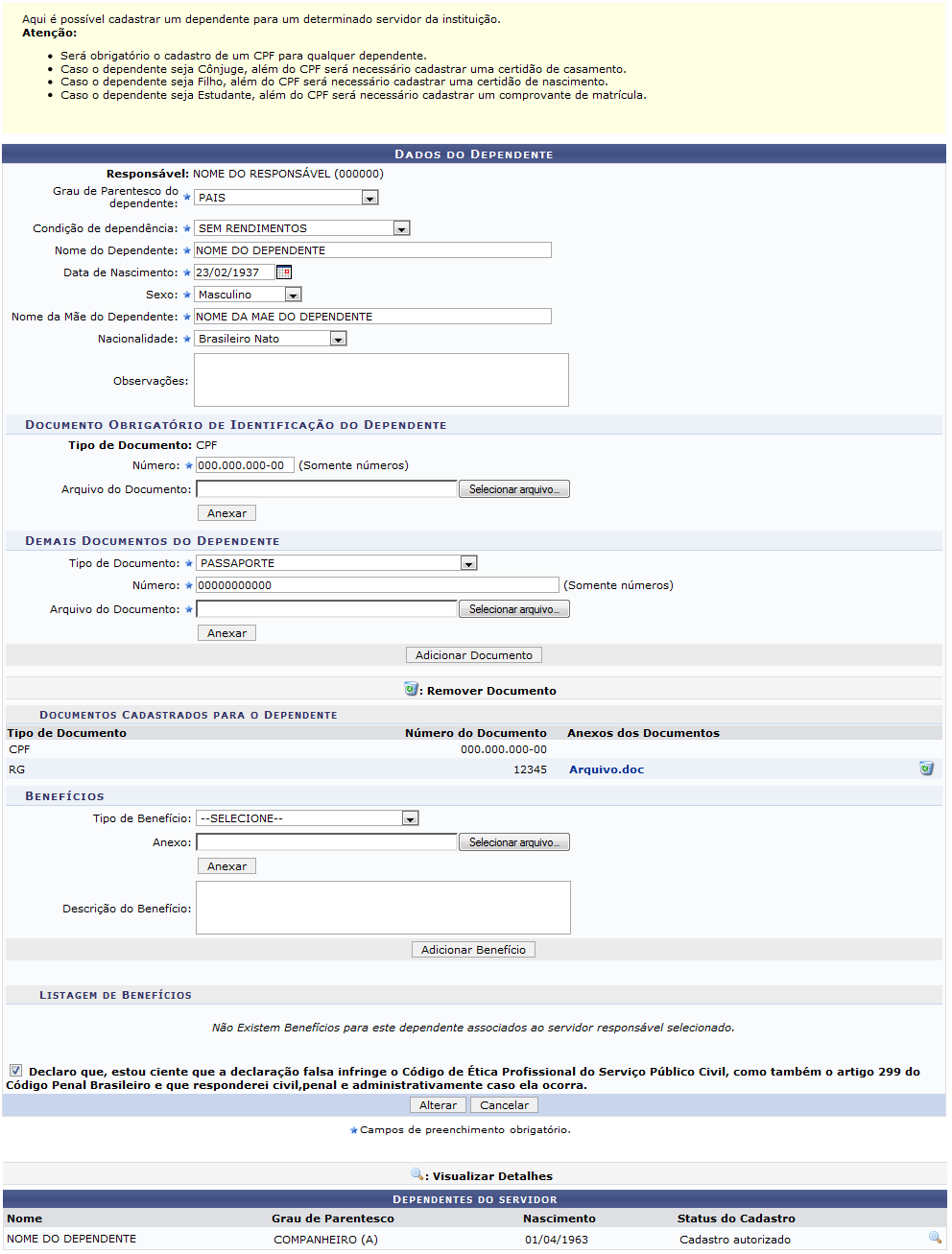The image size is (952, 1254).
Task: Open the birth date calendar picker
Action: click(284, 272)
